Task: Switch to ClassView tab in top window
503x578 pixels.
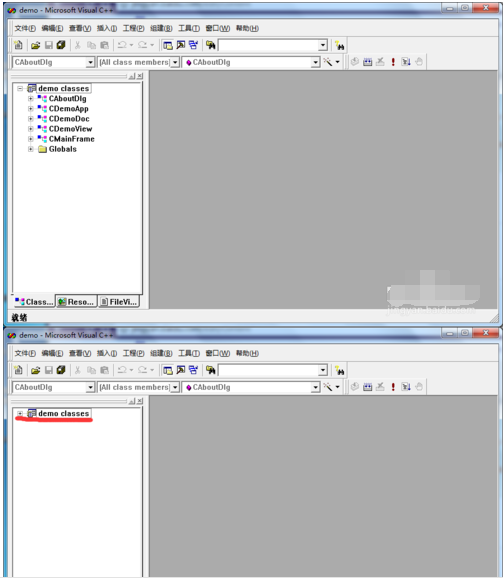Action: (34, 302)
